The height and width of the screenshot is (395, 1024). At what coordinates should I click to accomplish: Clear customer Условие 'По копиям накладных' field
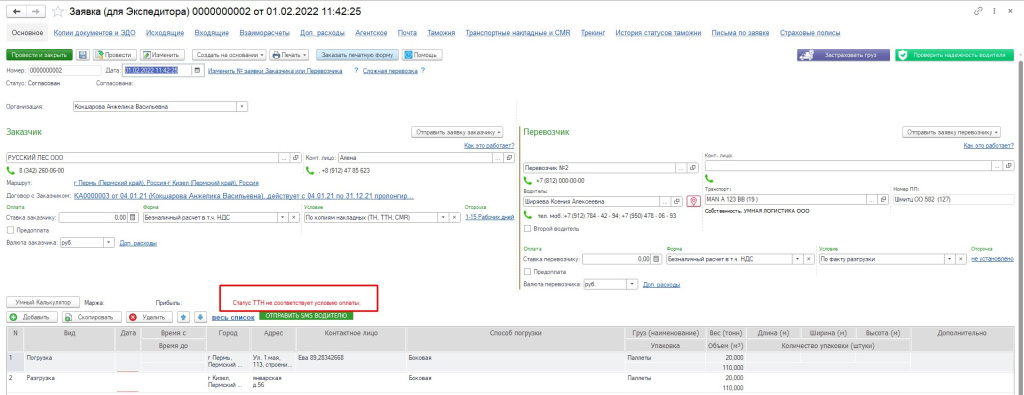[455, 217]
